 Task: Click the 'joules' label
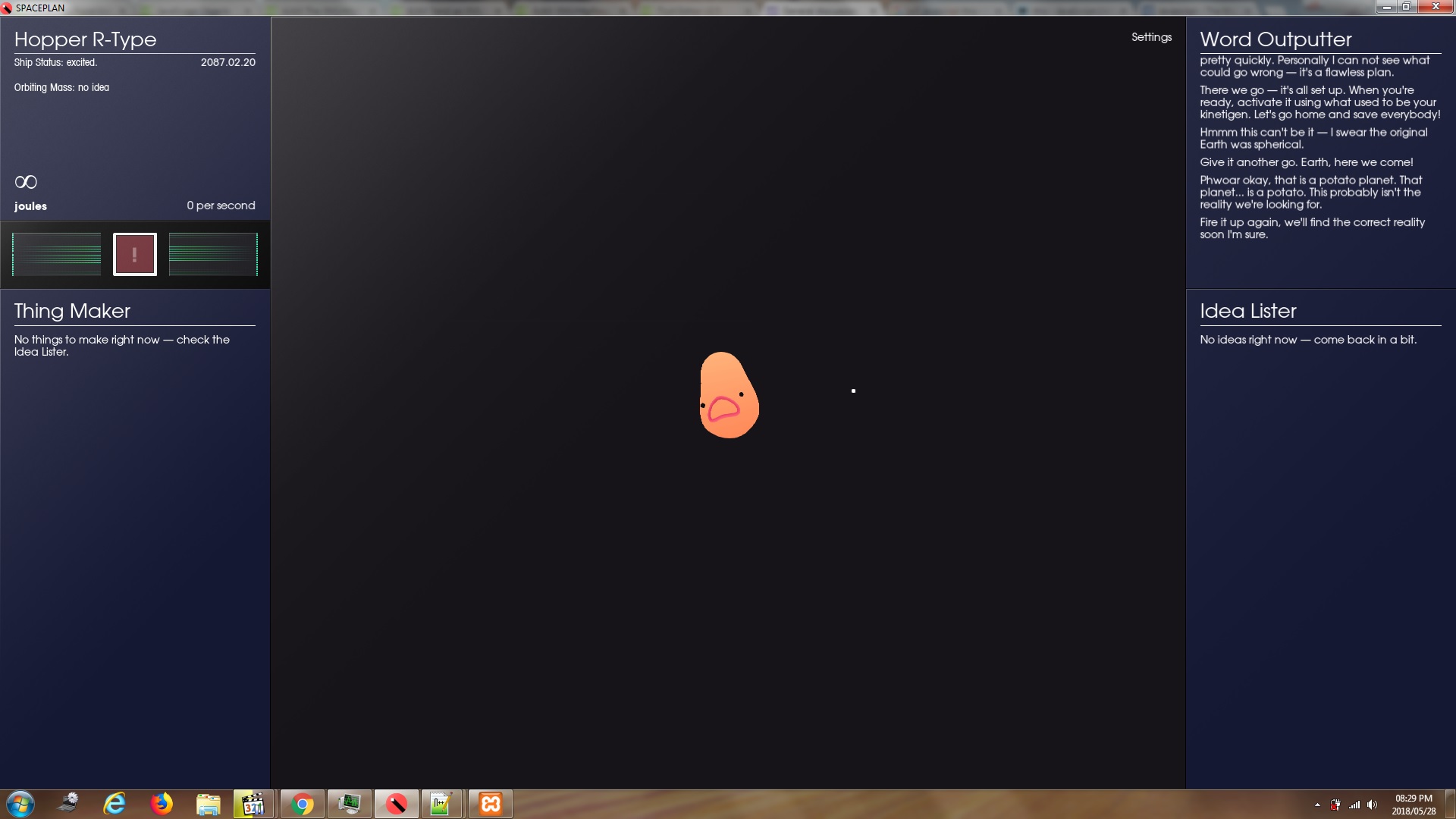coord(30,206)
